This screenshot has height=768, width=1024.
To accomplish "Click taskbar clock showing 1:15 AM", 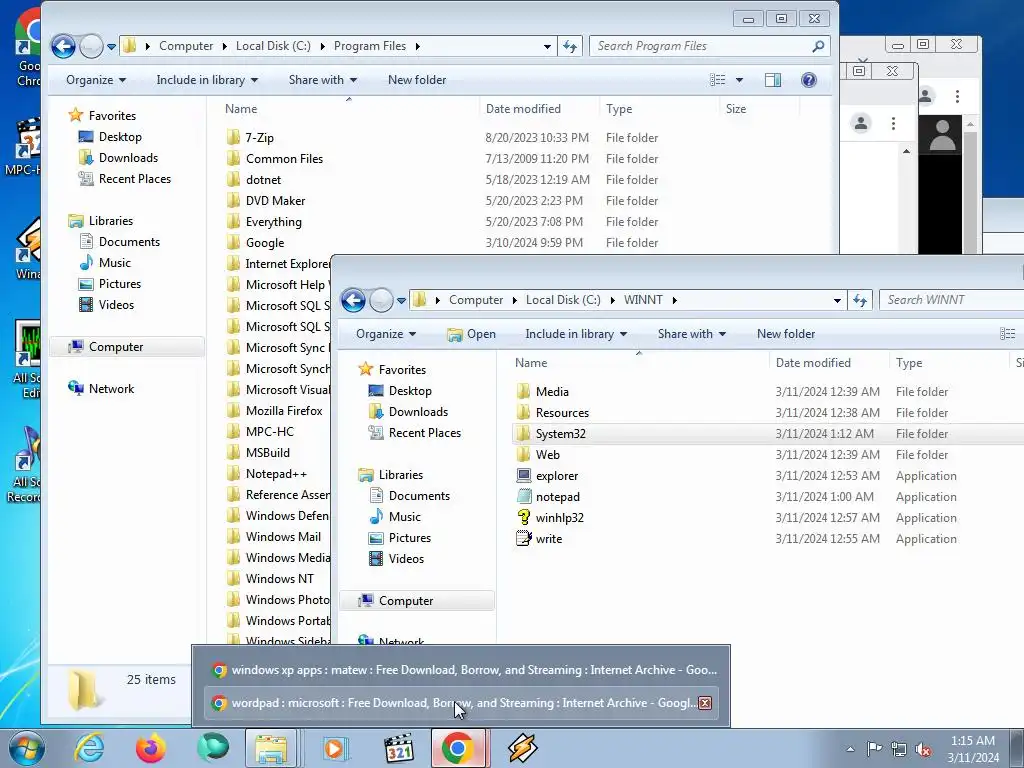I will (972, 749).
